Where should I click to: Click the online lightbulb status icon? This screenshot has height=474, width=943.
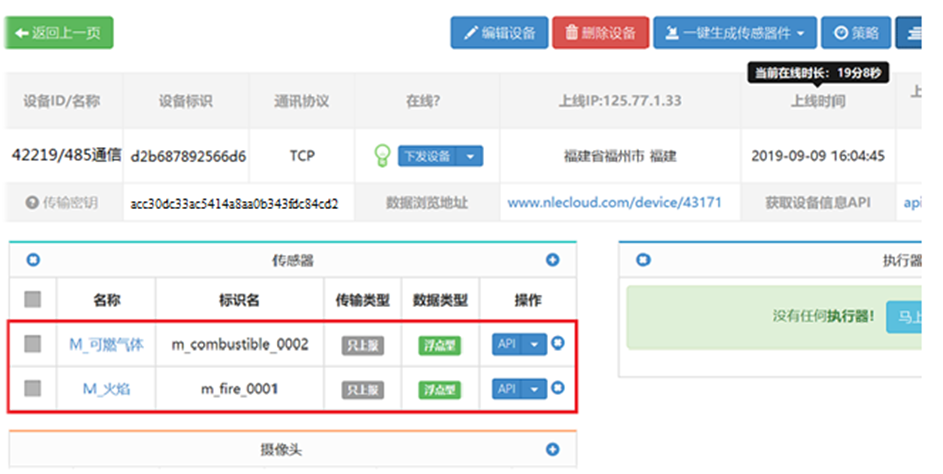coord(382,156)
